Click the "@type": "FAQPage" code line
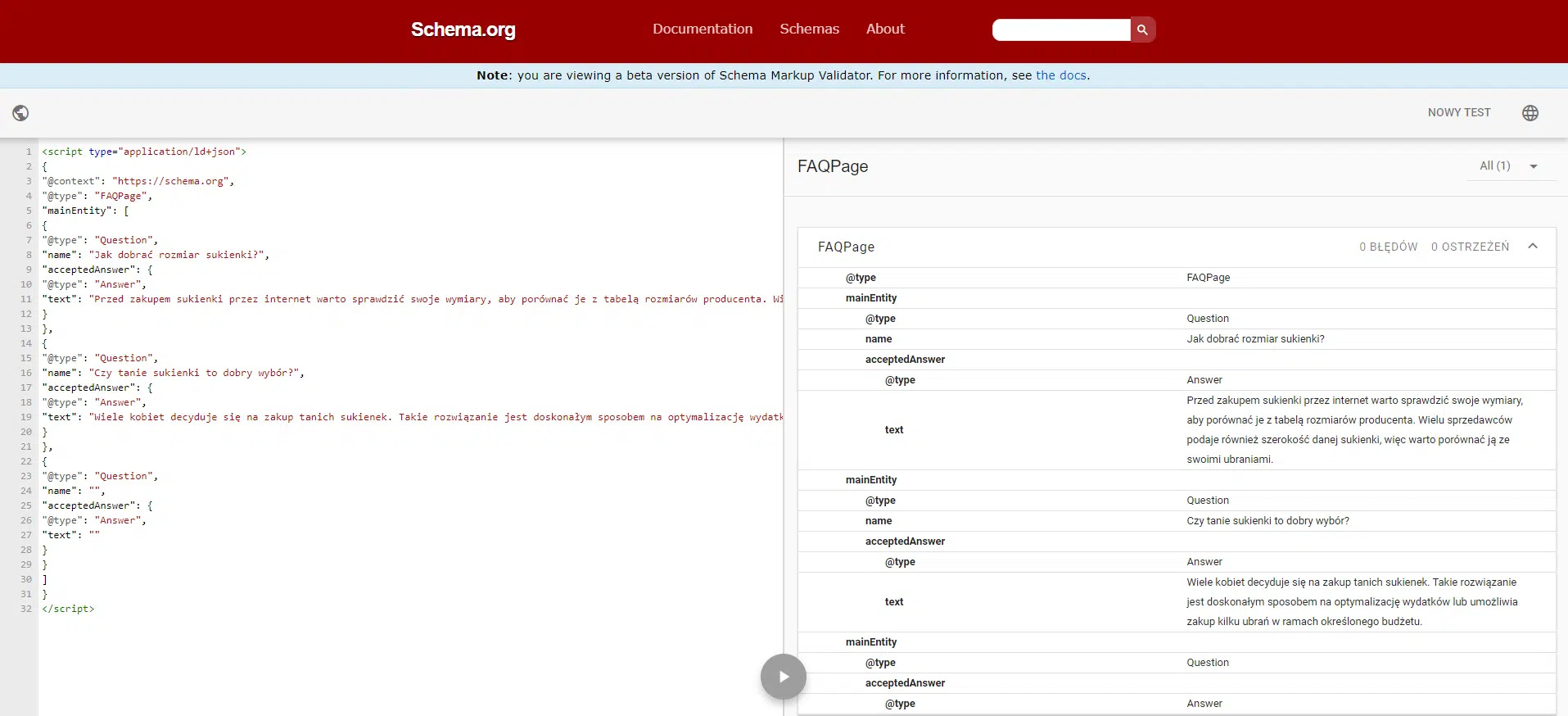This screenshot has height=716, width=1568. pyautogui.click(x=97, y=196)
